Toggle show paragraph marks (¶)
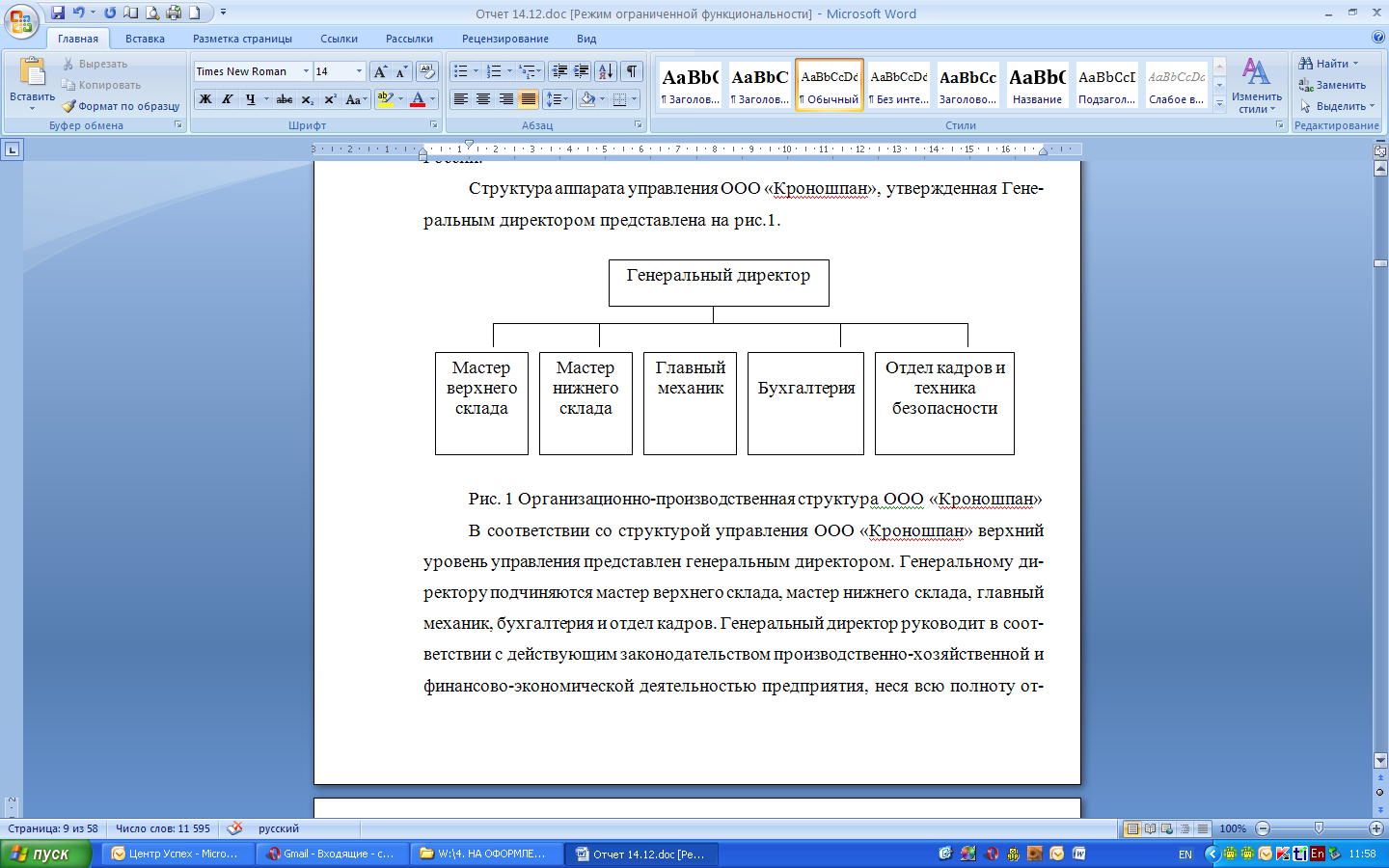The image size is (1389, 868). tap(632, 71)
